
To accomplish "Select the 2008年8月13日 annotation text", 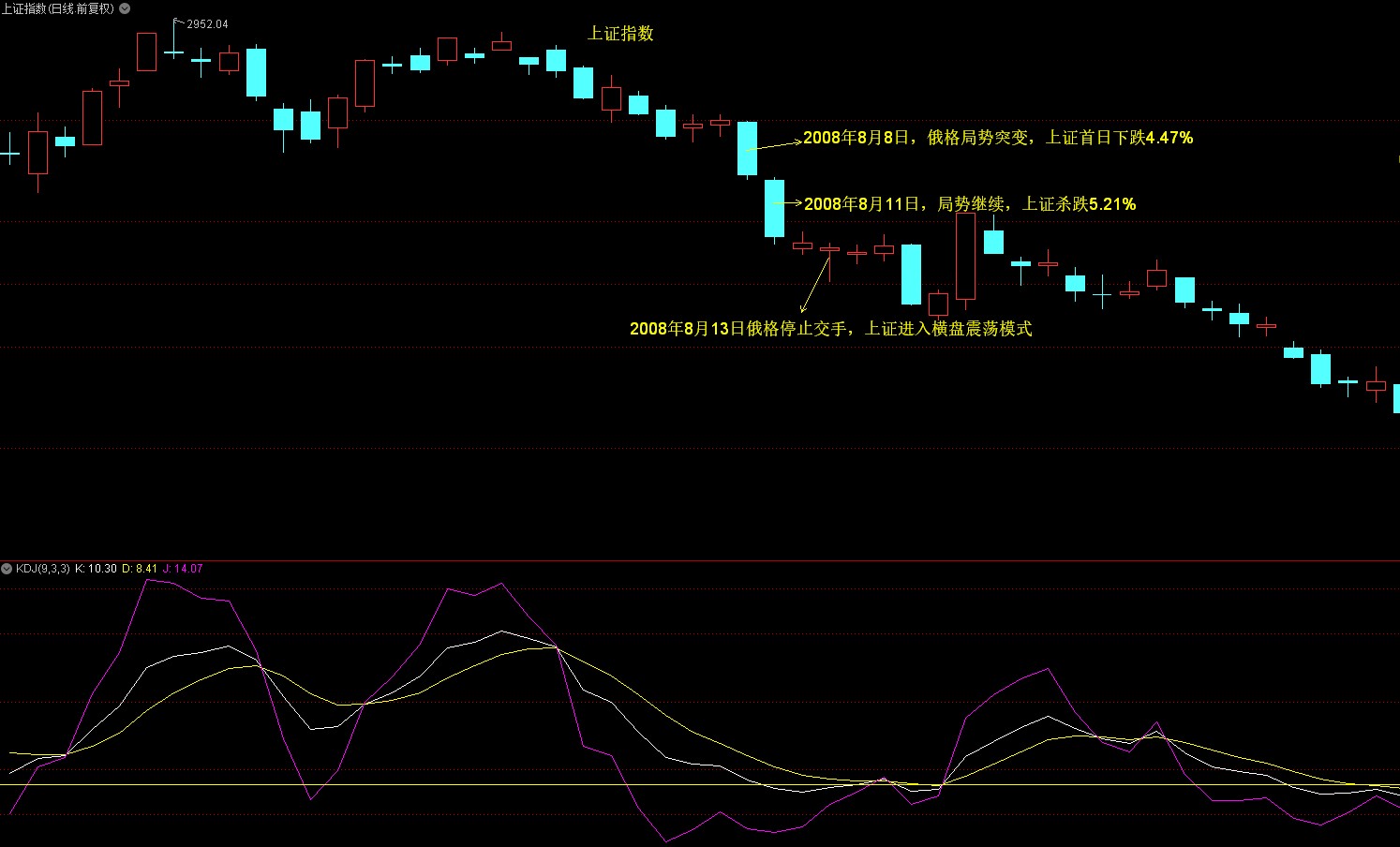I will coord(831,329).
